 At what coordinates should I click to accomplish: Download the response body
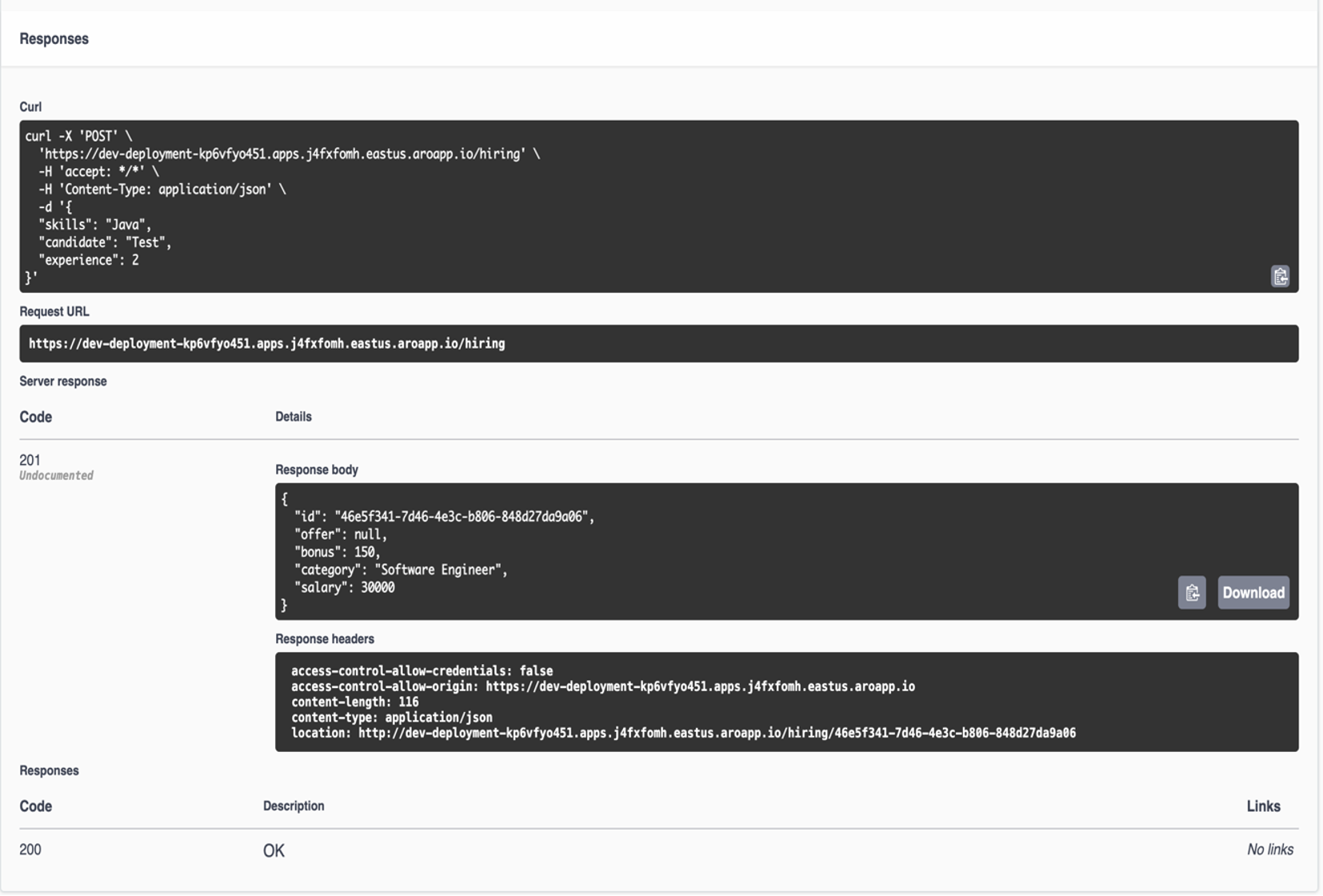1253,593
